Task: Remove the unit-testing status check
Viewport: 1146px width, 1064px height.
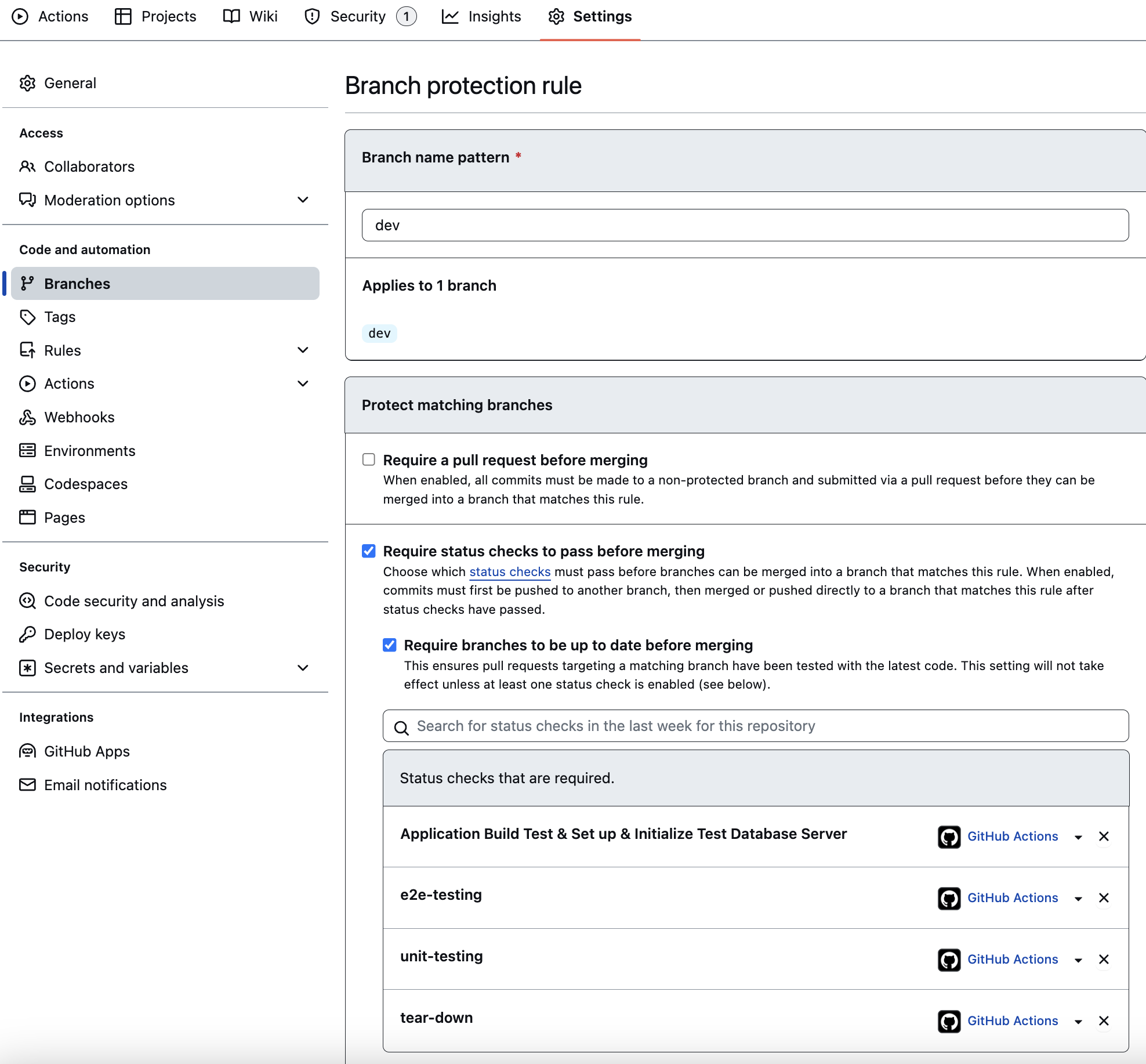Action: point(1104,960)
